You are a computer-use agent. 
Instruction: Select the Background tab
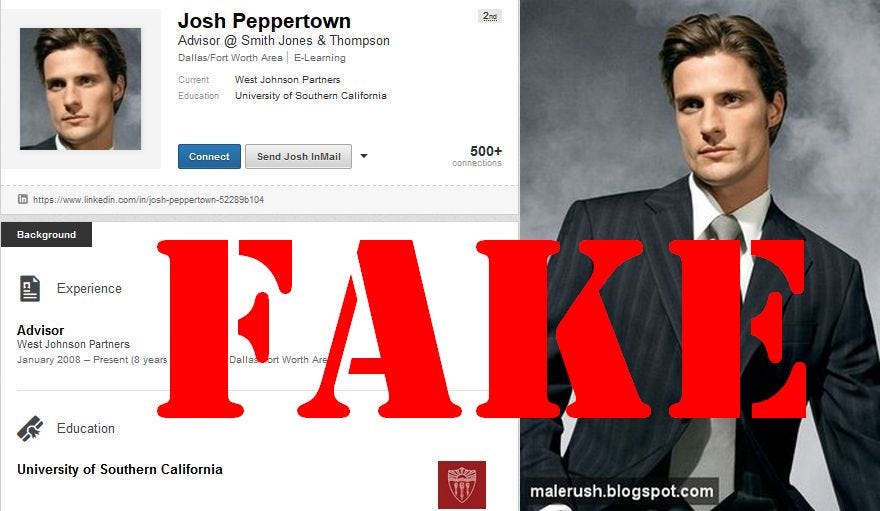click(46, 234)
